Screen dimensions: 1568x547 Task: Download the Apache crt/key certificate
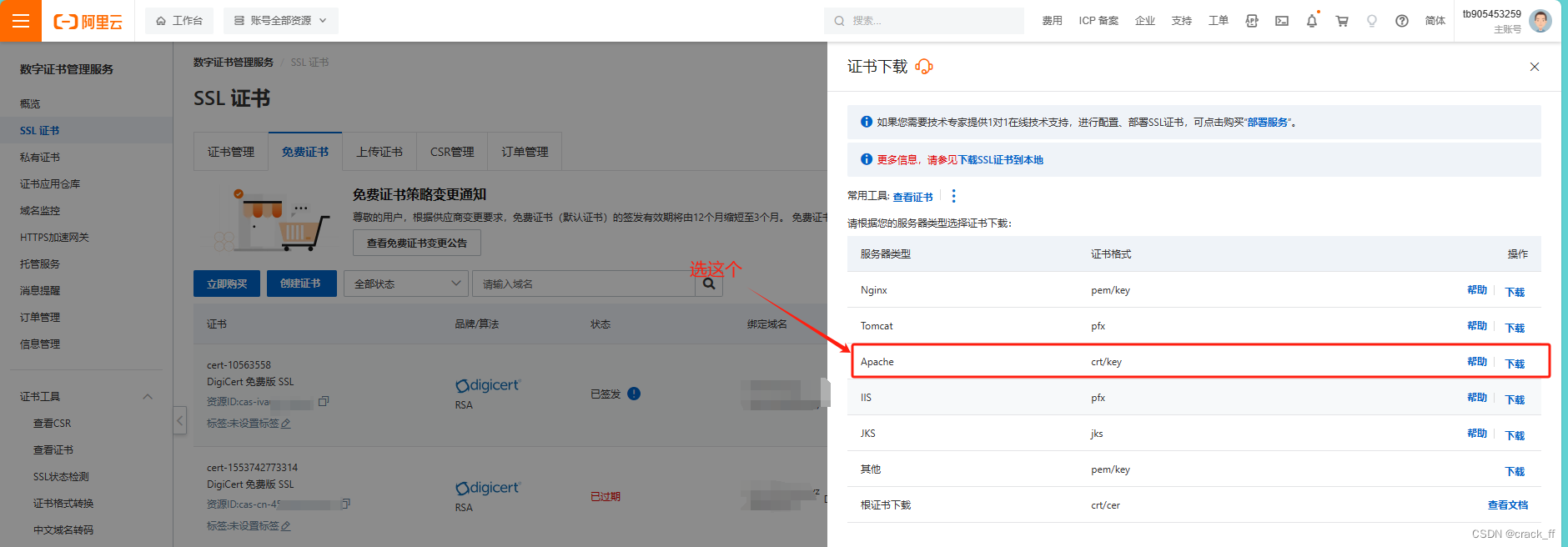point(1515,364)
